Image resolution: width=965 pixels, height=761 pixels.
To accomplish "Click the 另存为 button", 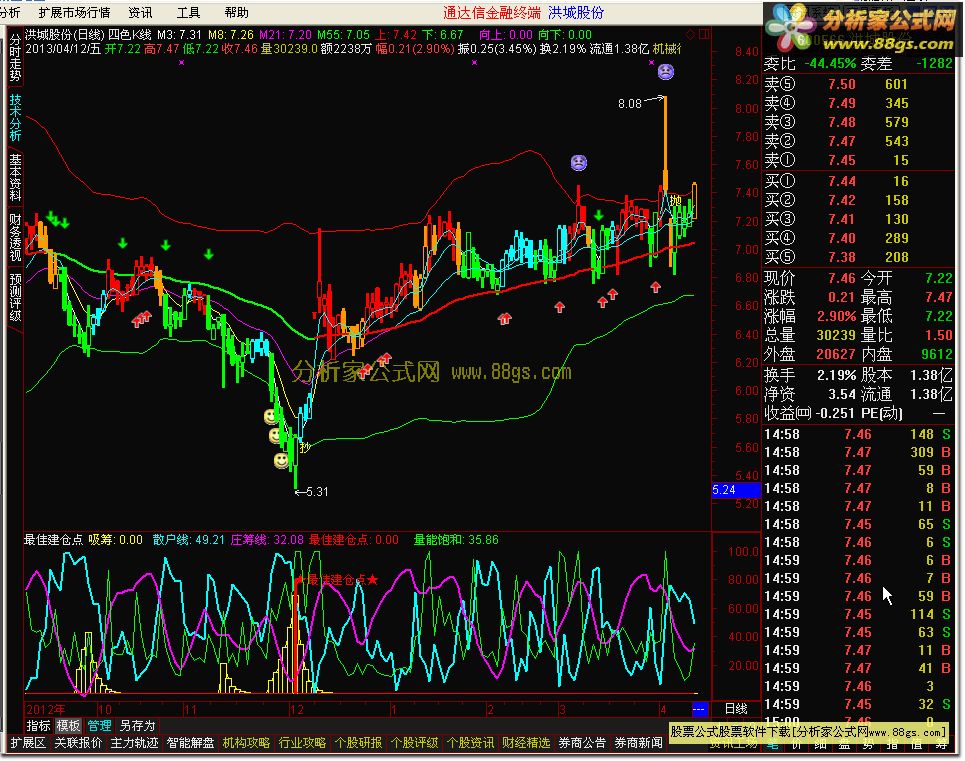I will [x=137, y=726].
